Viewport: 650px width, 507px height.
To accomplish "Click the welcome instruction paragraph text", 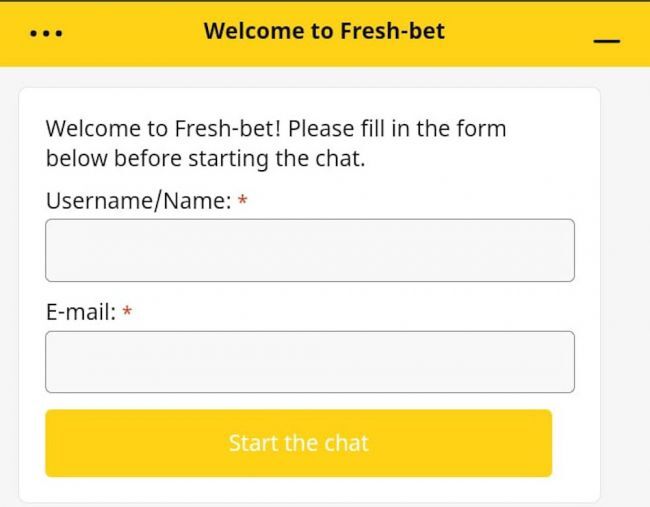I will point(276,143).
